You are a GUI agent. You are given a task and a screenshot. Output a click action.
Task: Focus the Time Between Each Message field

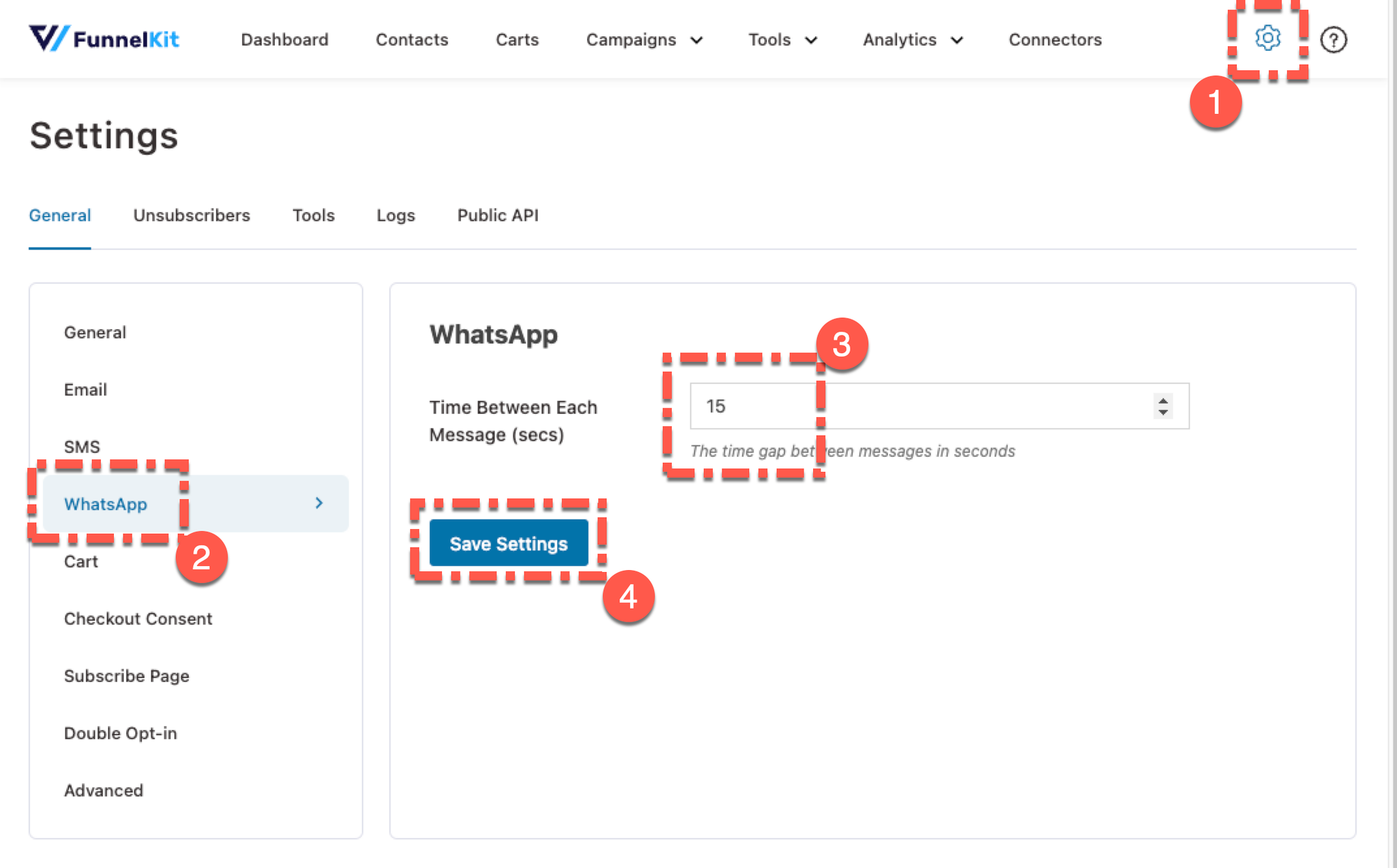pos(939,406)
